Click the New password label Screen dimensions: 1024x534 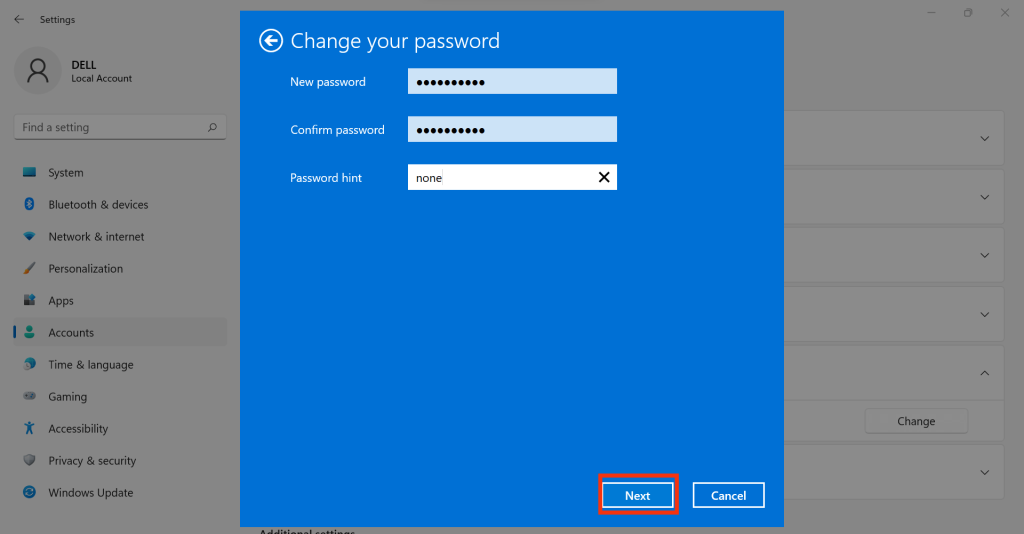328,82
